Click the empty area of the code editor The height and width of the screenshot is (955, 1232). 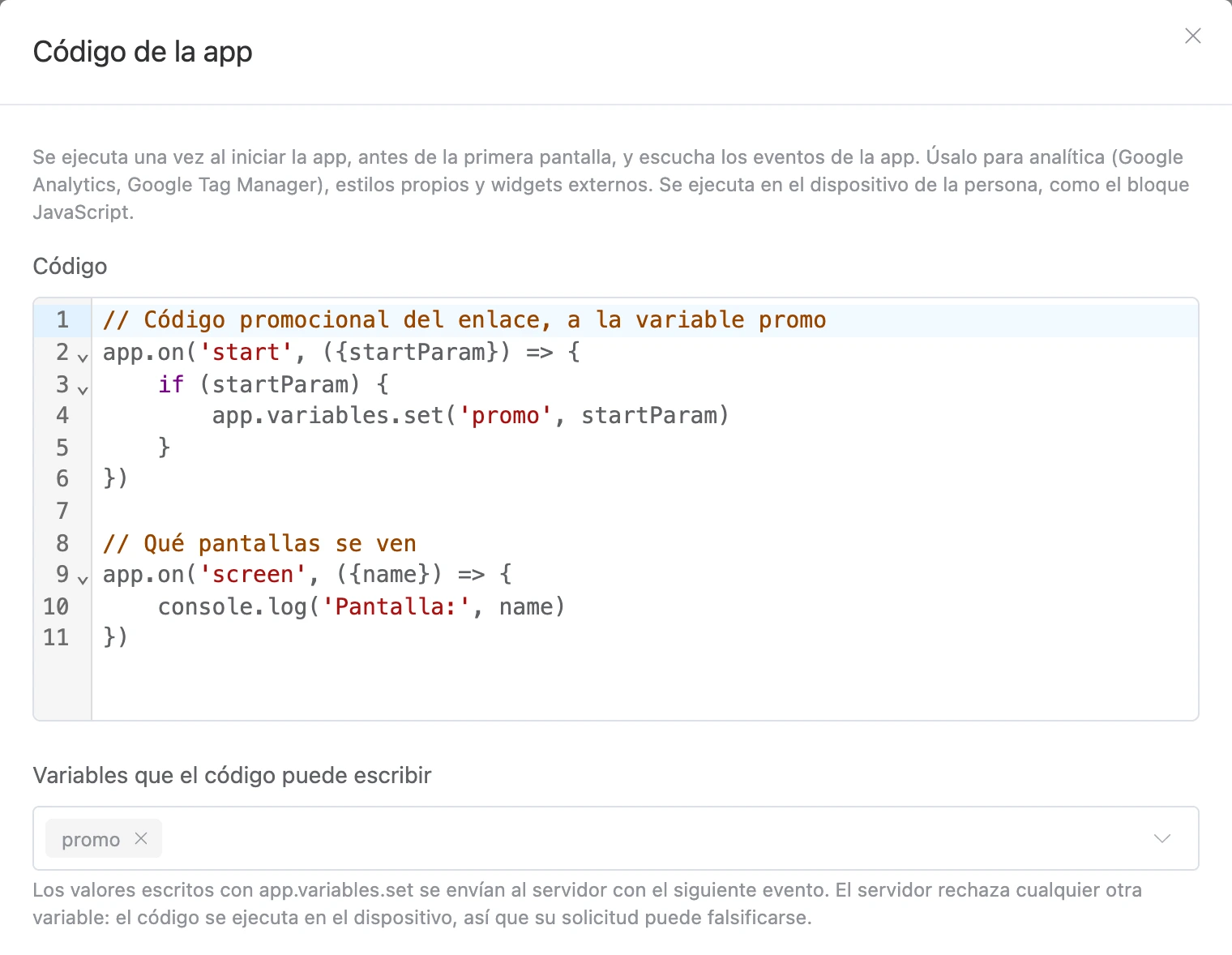[644, 685]
